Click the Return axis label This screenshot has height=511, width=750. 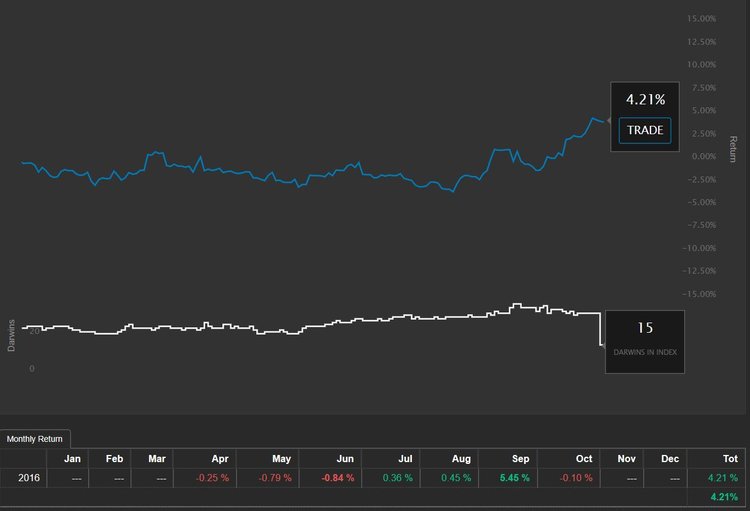click(732, 149)
